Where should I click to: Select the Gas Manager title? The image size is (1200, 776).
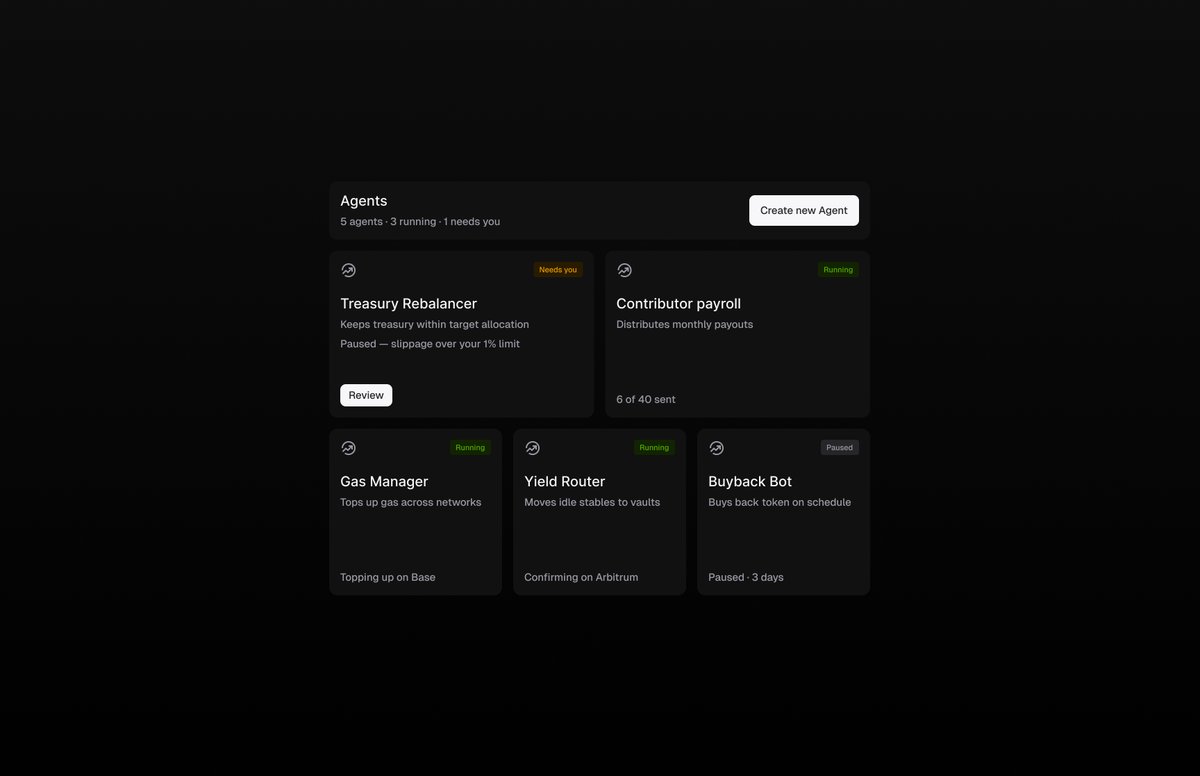(x=384, y=481)
